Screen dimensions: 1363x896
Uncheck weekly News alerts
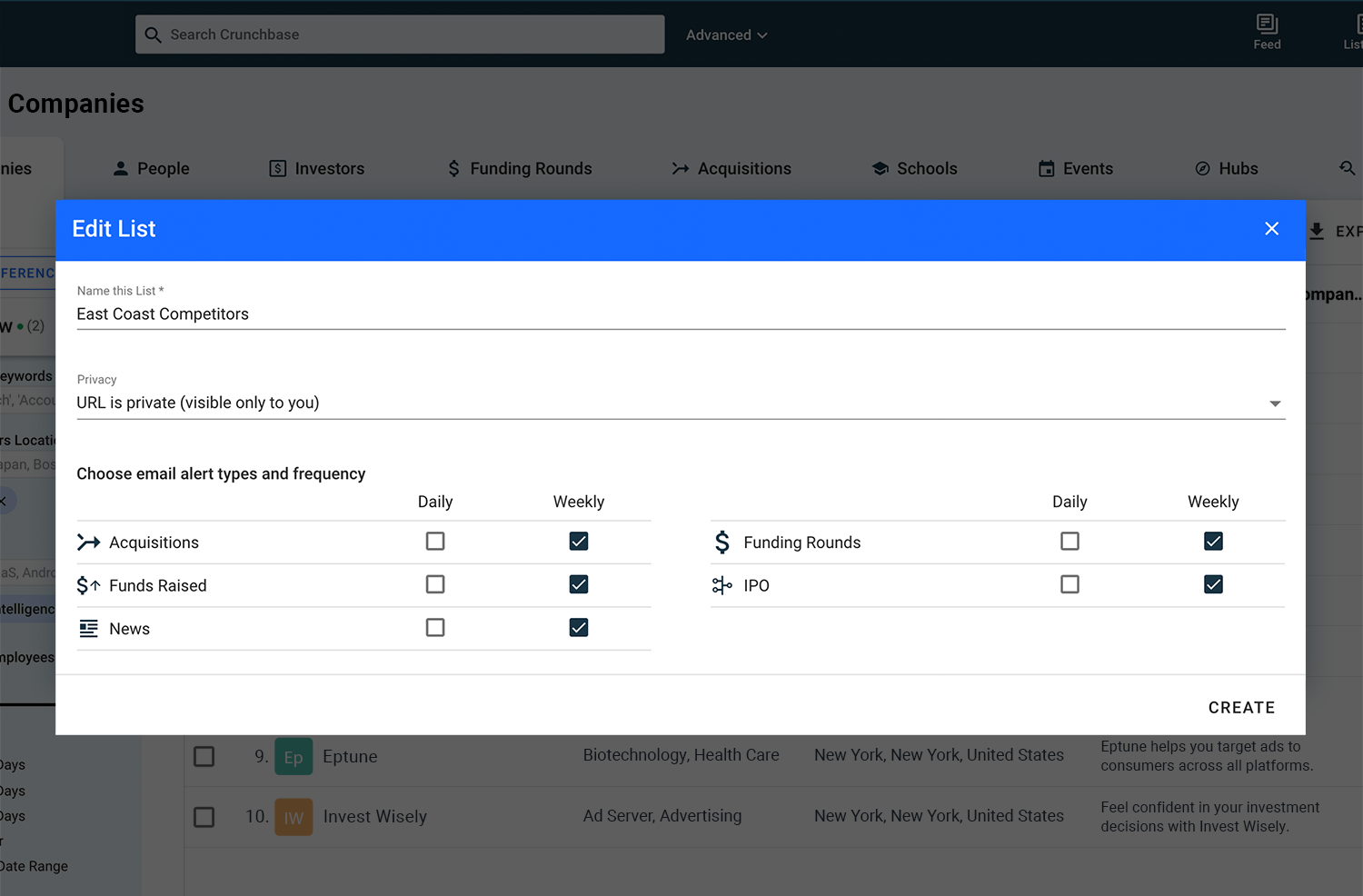(579, 627)
